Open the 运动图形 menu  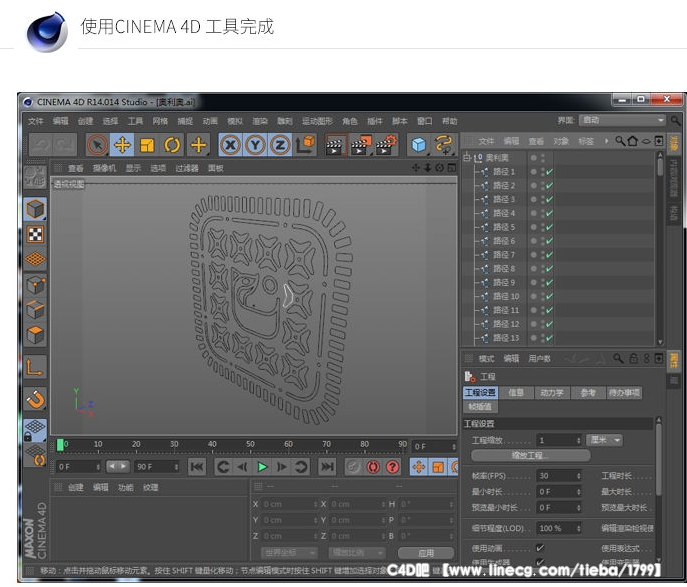coord(317,121)
